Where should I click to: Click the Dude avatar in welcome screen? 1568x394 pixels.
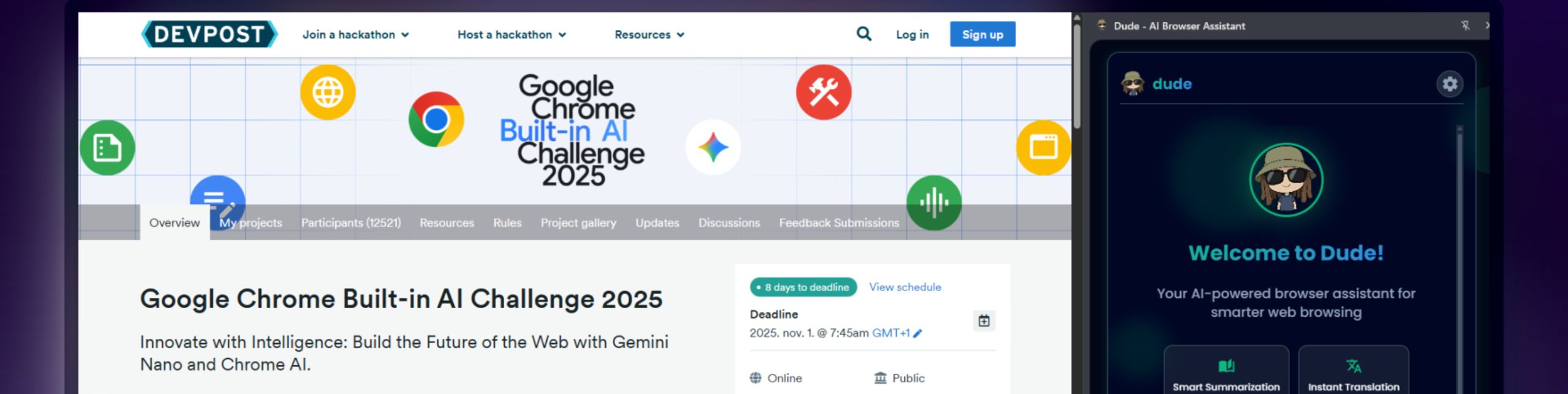tap(1286, 180)
